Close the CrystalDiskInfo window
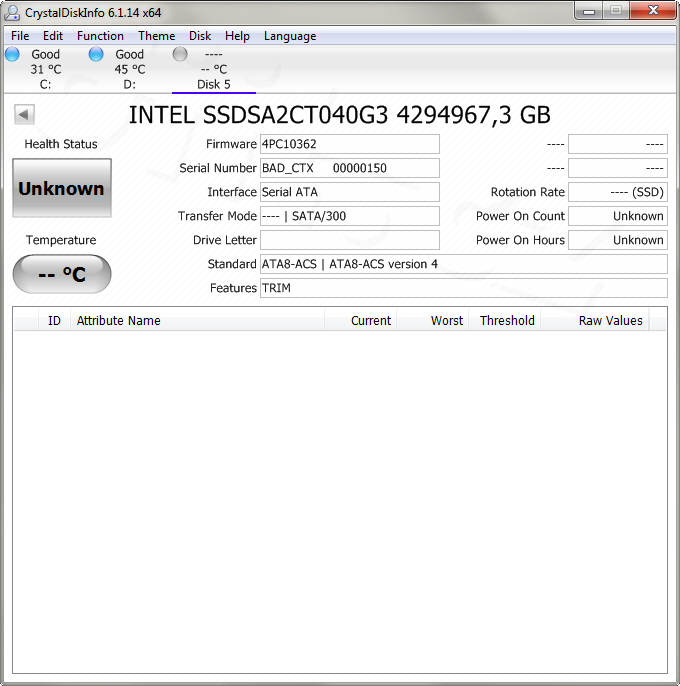This screenshot has height=686, width=680. (x=653, y=11)
